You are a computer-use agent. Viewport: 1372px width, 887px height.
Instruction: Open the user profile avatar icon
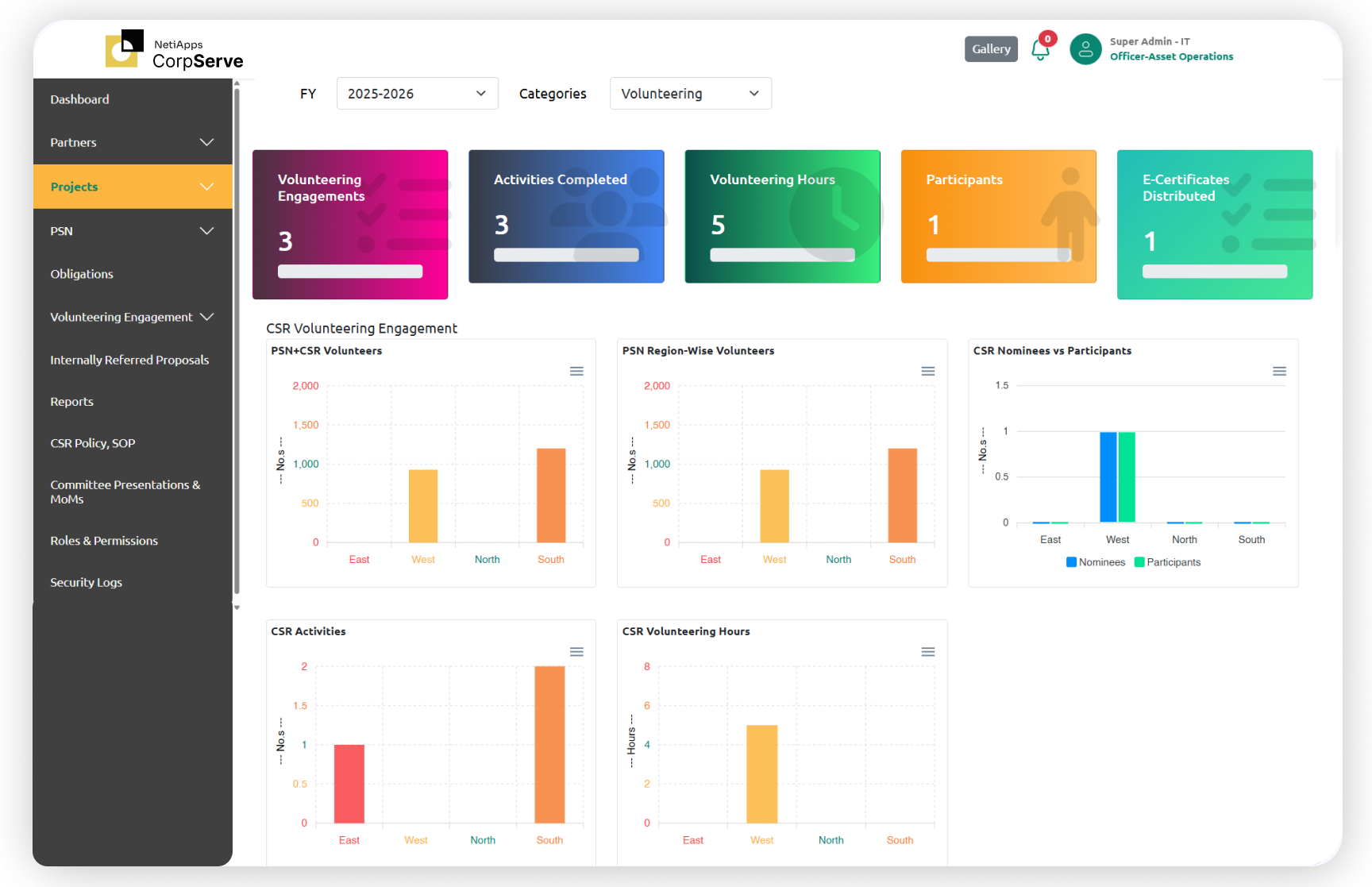click(1085, 49)
